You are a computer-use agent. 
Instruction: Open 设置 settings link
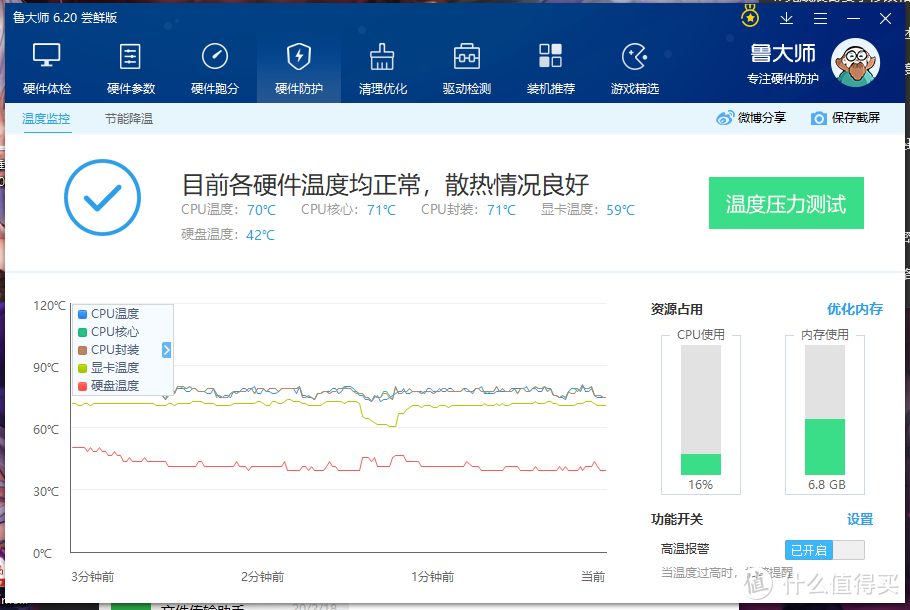click(x=860, y=519)
